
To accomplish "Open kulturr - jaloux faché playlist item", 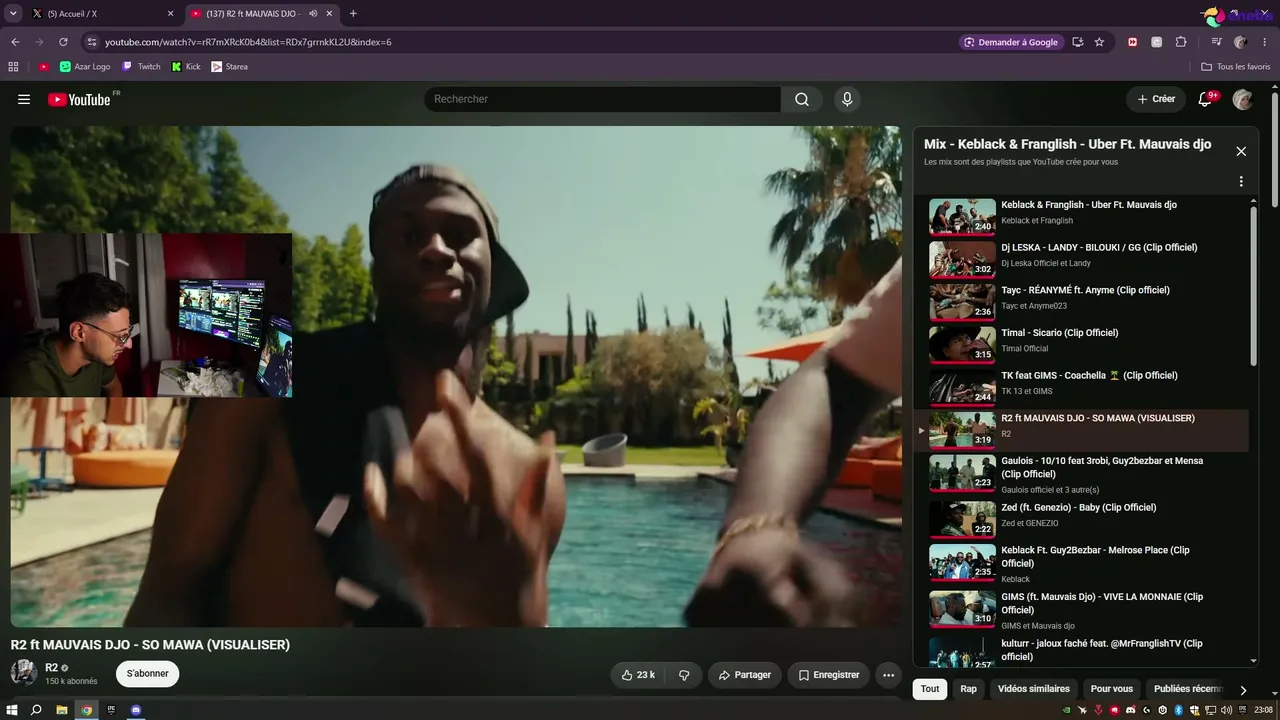I will pyautogui.click(x=1082, y=650).
